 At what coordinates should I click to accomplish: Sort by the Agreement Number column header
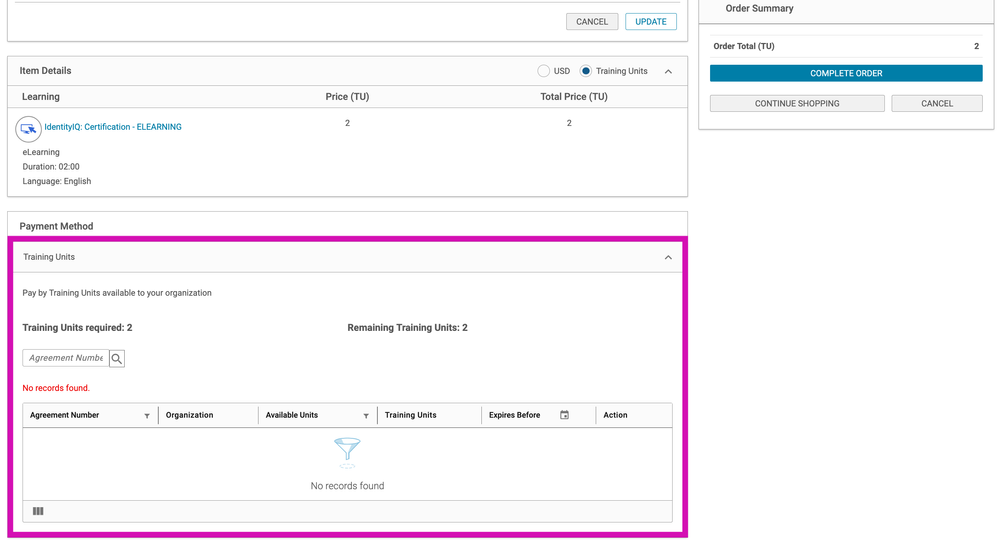(65, 415)
